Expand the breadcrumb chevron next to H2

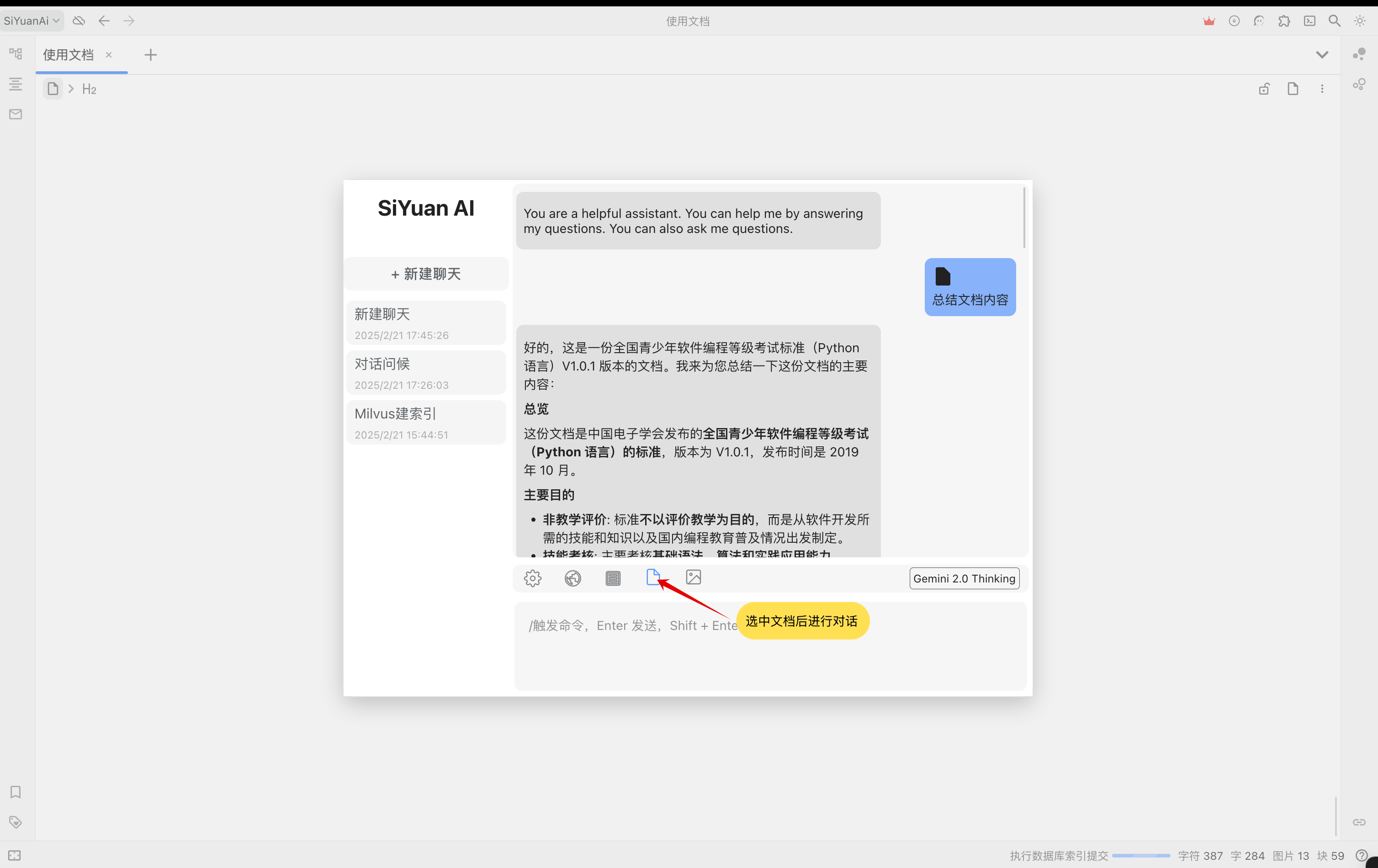71,88
